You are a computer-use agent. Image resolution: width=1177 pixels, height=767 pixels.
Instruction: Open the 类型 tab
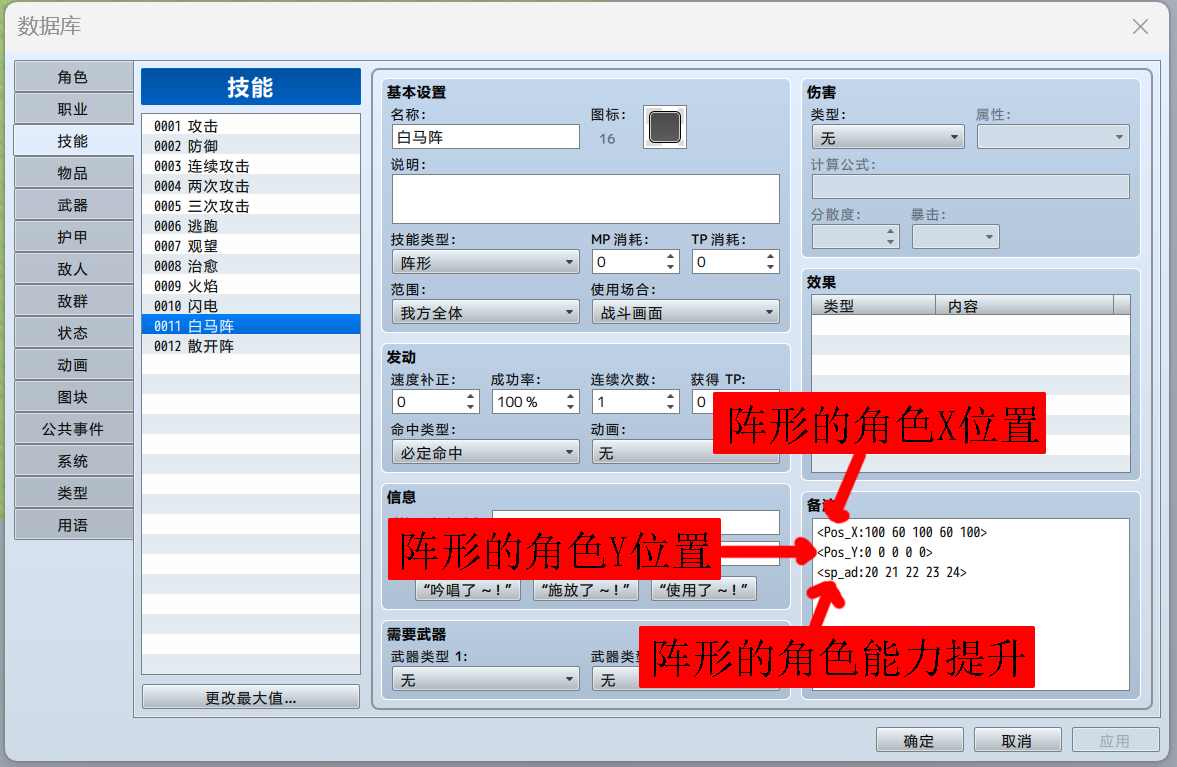click(x=74, y=493)
